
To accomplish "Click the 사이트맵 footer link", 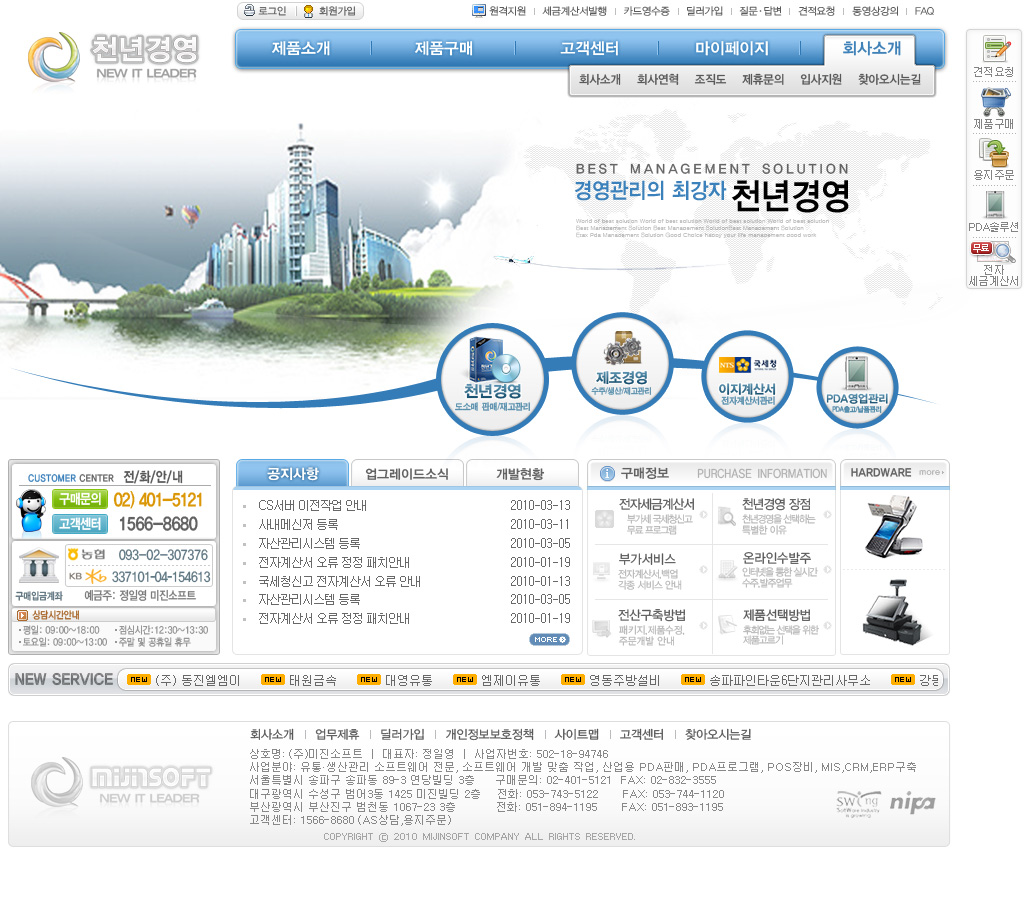I will pos(577,734).
